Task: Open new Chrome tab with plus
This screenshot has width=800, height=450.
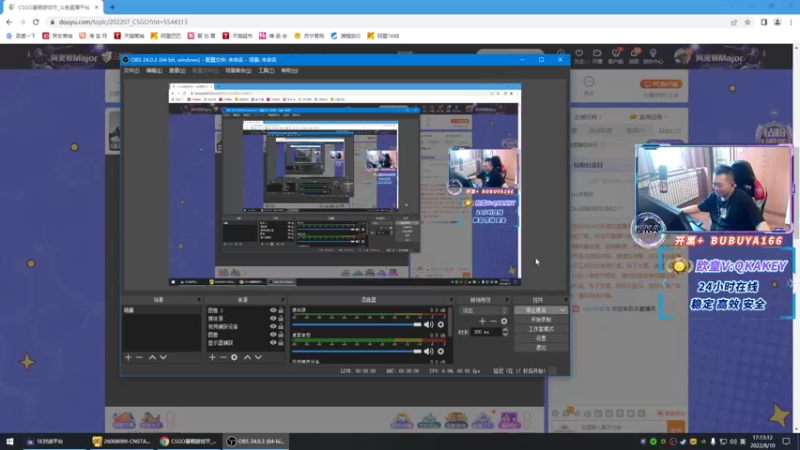Action: [112, 7]
